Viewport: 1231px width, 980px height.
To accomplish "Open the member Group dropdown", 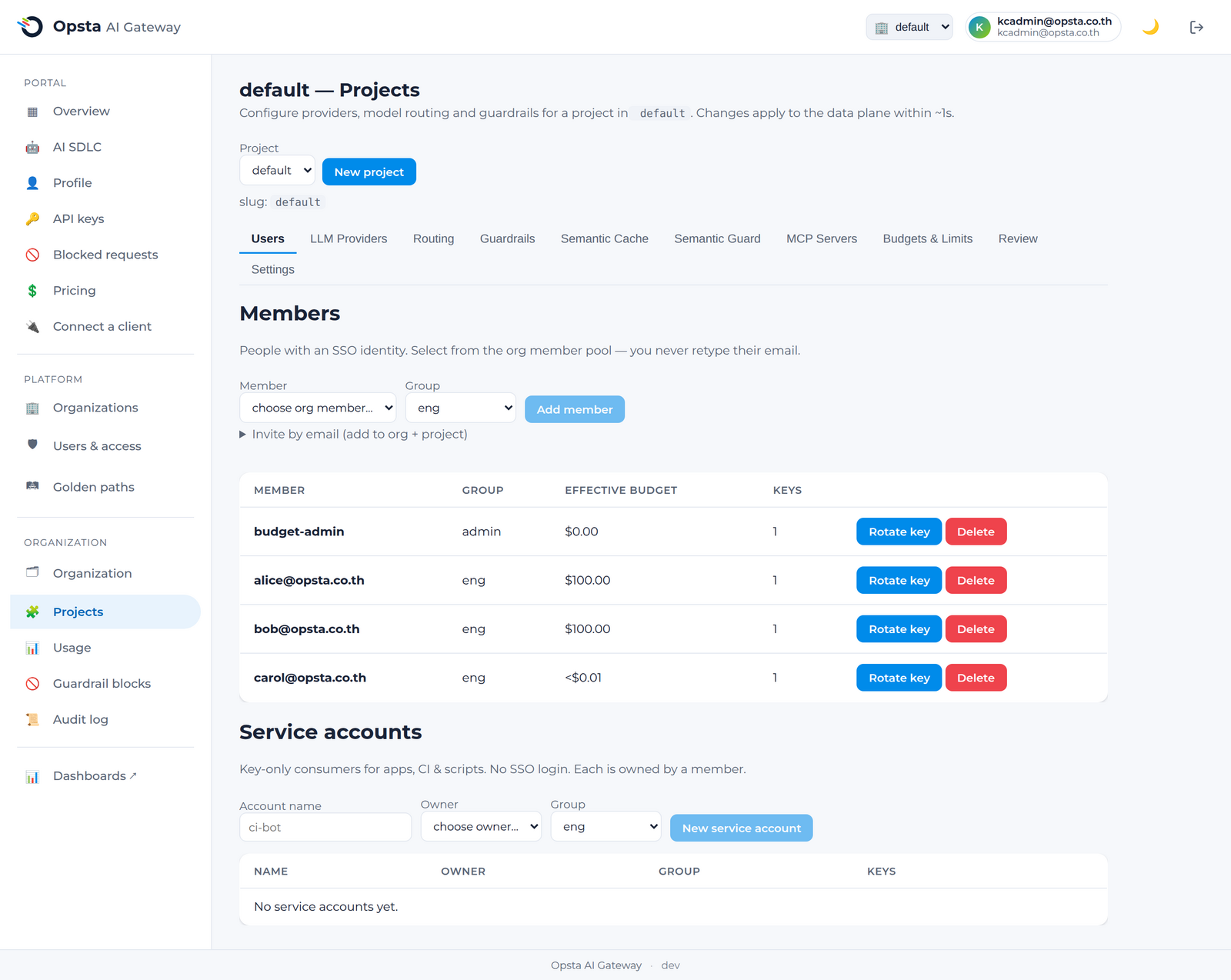I will click(x=461, y=408).
